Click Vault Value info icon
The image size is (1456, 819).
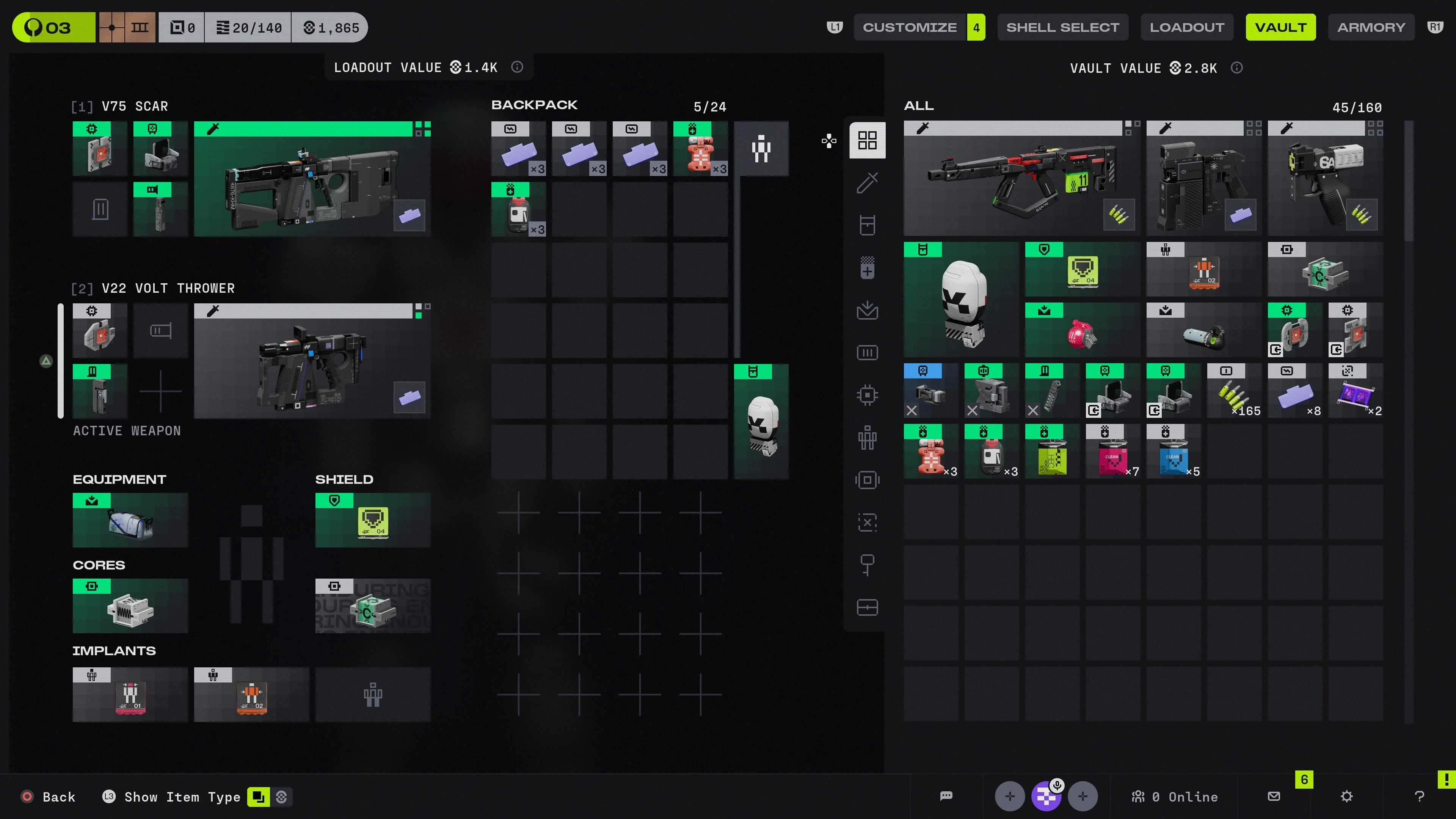1237,68
